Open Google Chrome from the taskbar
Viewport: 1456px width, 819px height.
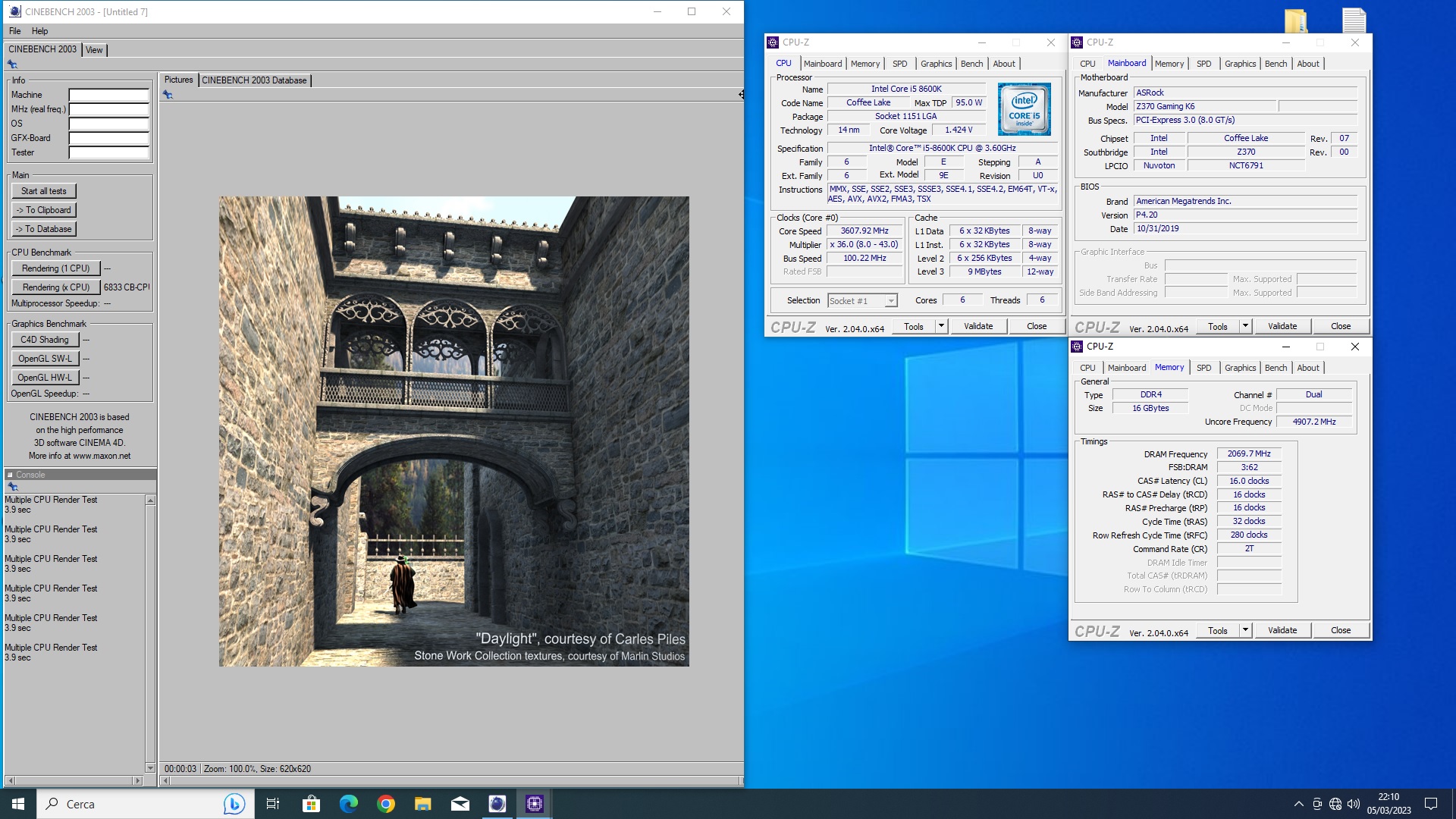[x=386, y=804]
